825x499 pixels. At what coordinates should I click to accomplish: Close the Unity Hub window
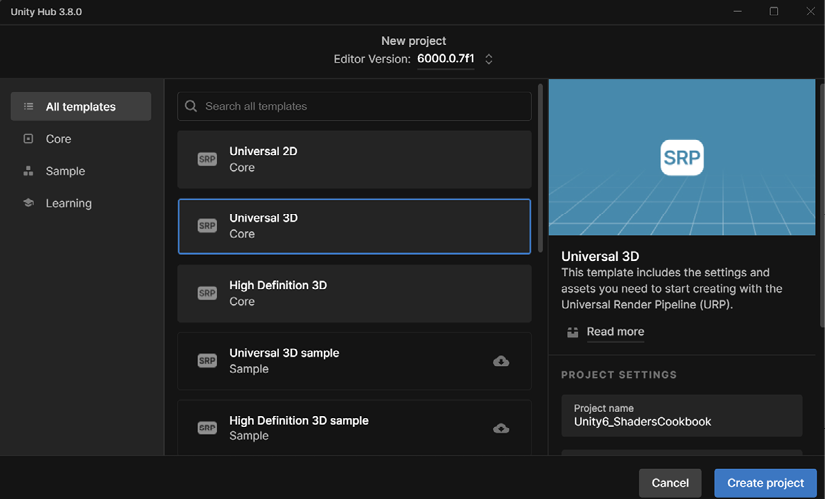click(811, 11)
